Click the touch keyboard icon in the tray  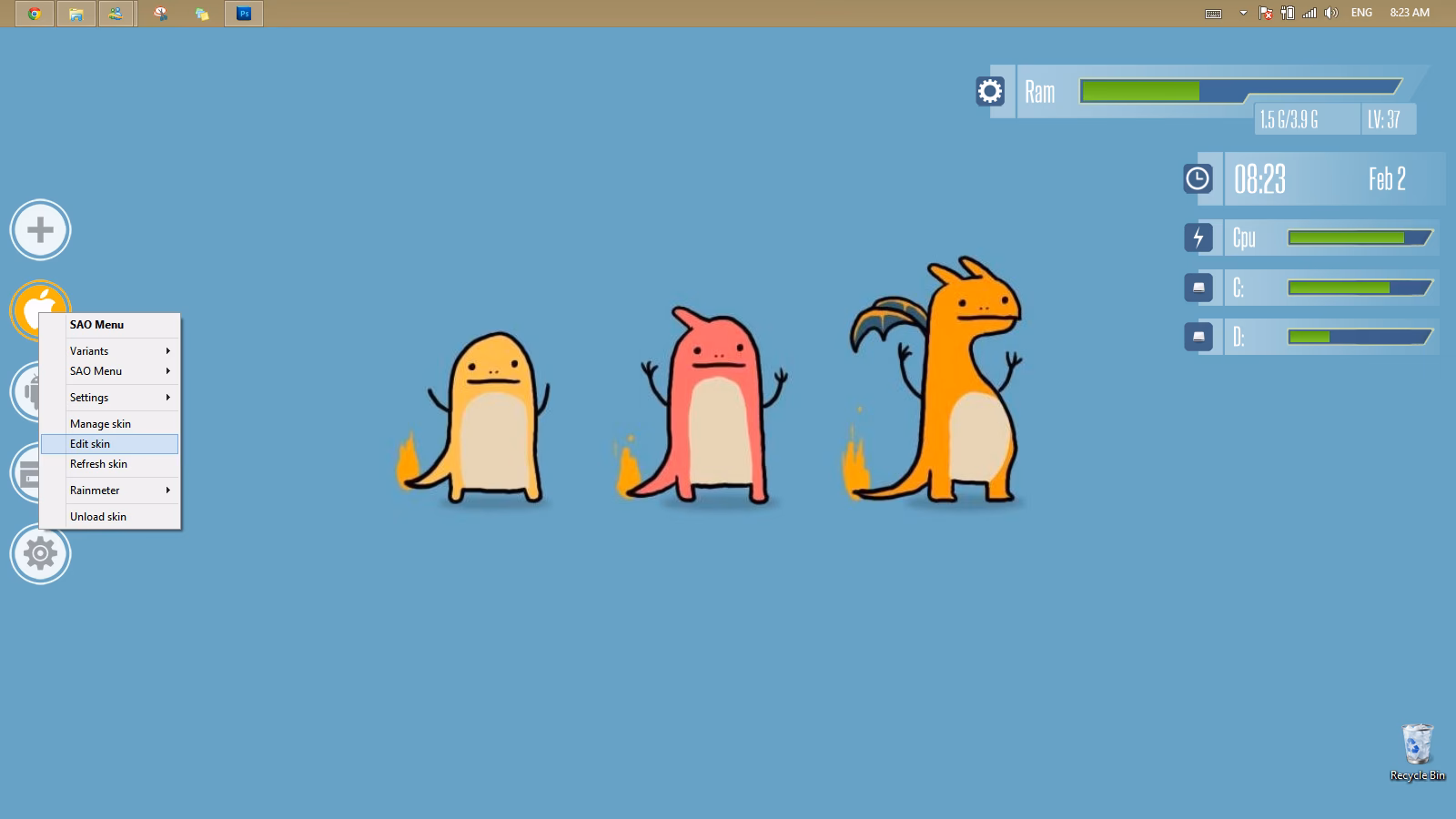[1214, 13]
